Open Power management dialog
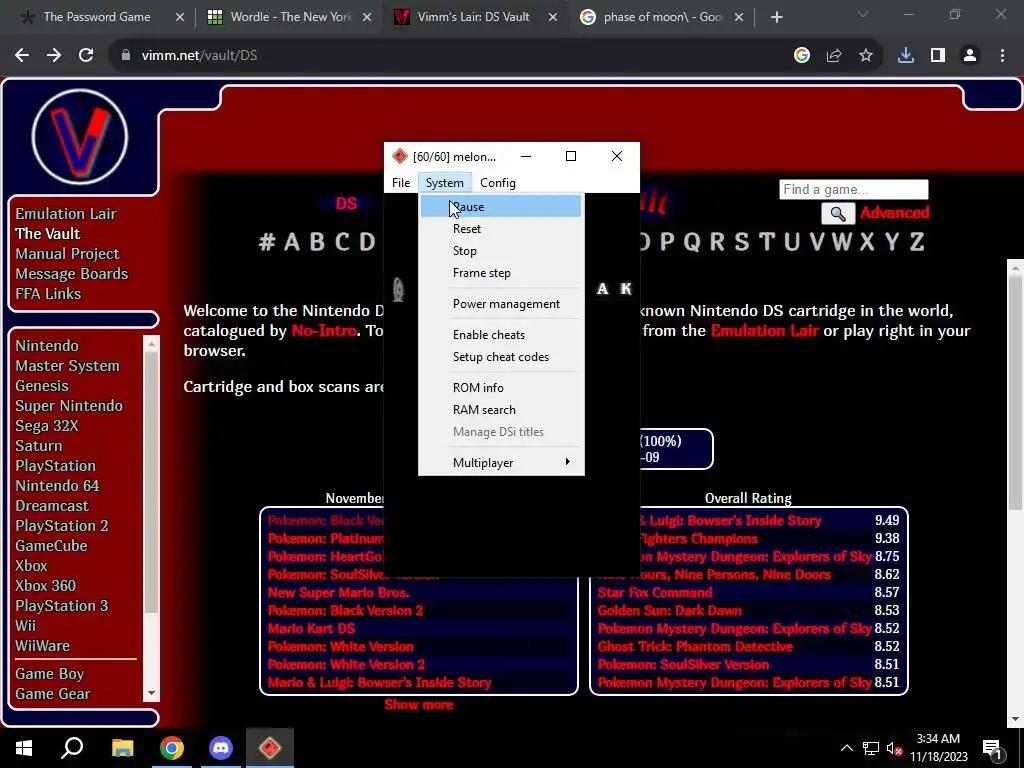 (500, 304)
